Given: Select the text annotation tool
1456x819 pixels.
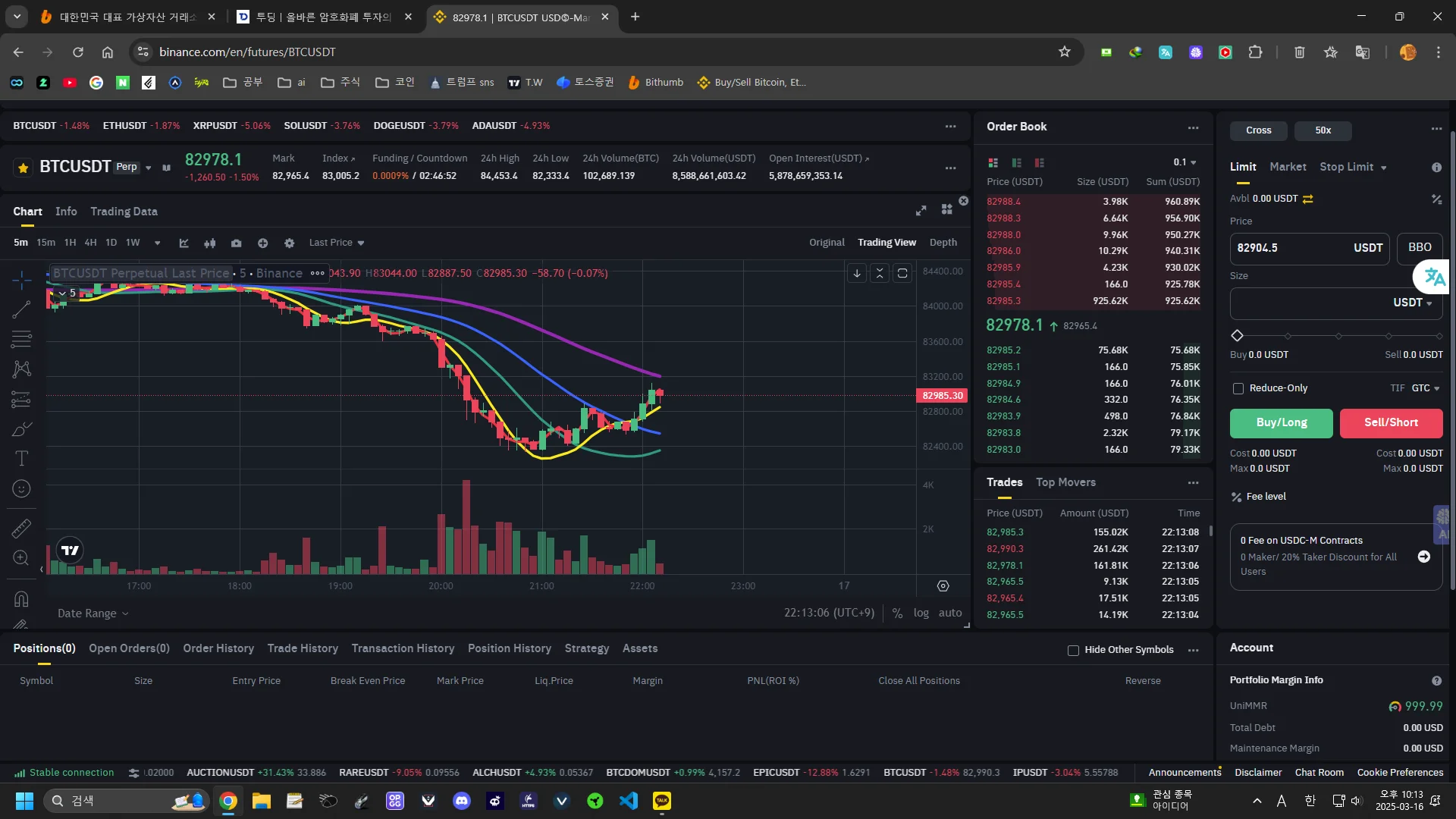Looking at the screenshot, I should (x=21, y=459).
